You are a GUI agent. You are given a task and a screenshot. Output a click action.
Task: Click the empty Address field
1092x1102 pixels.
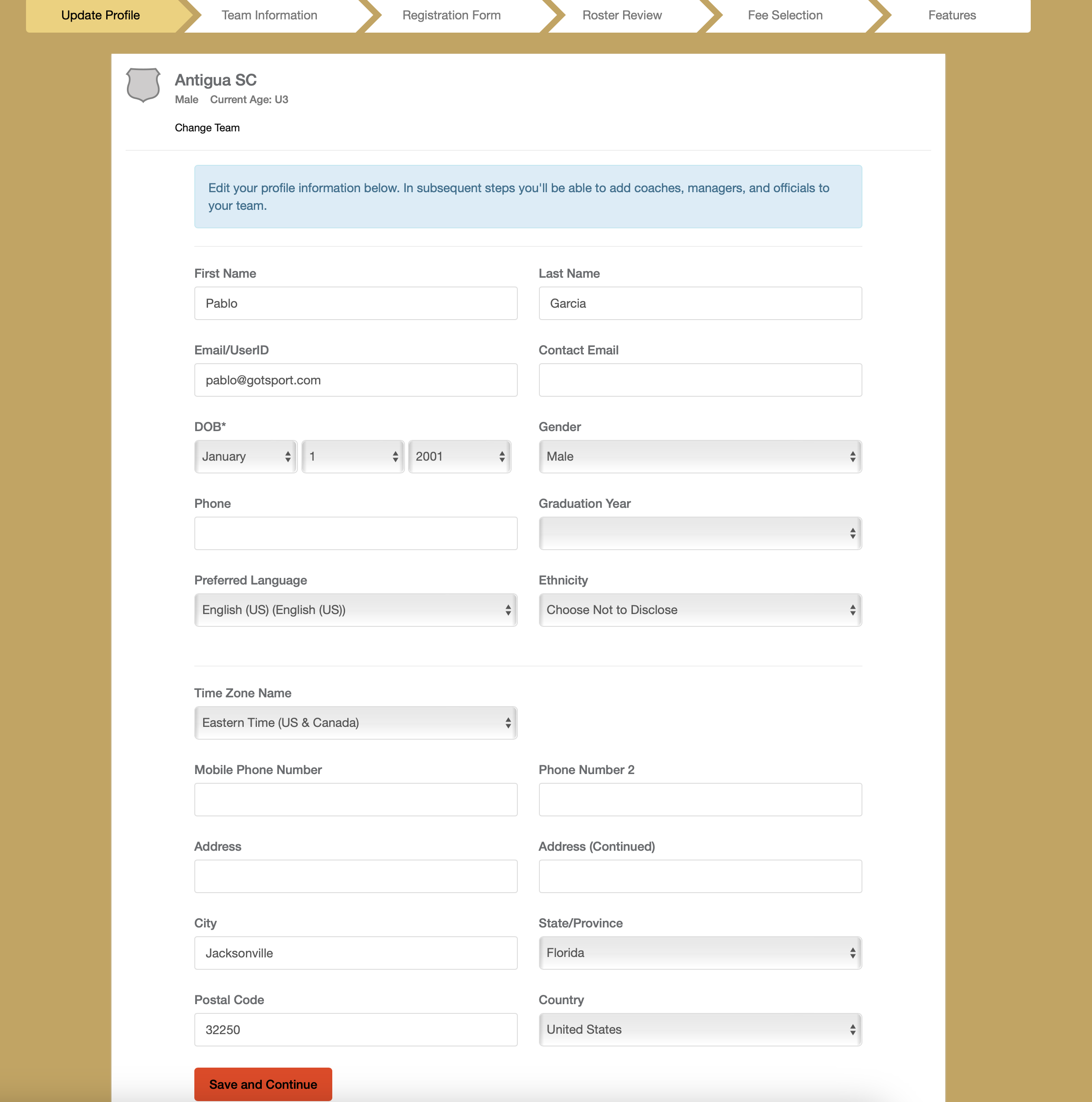pos(356,876)
